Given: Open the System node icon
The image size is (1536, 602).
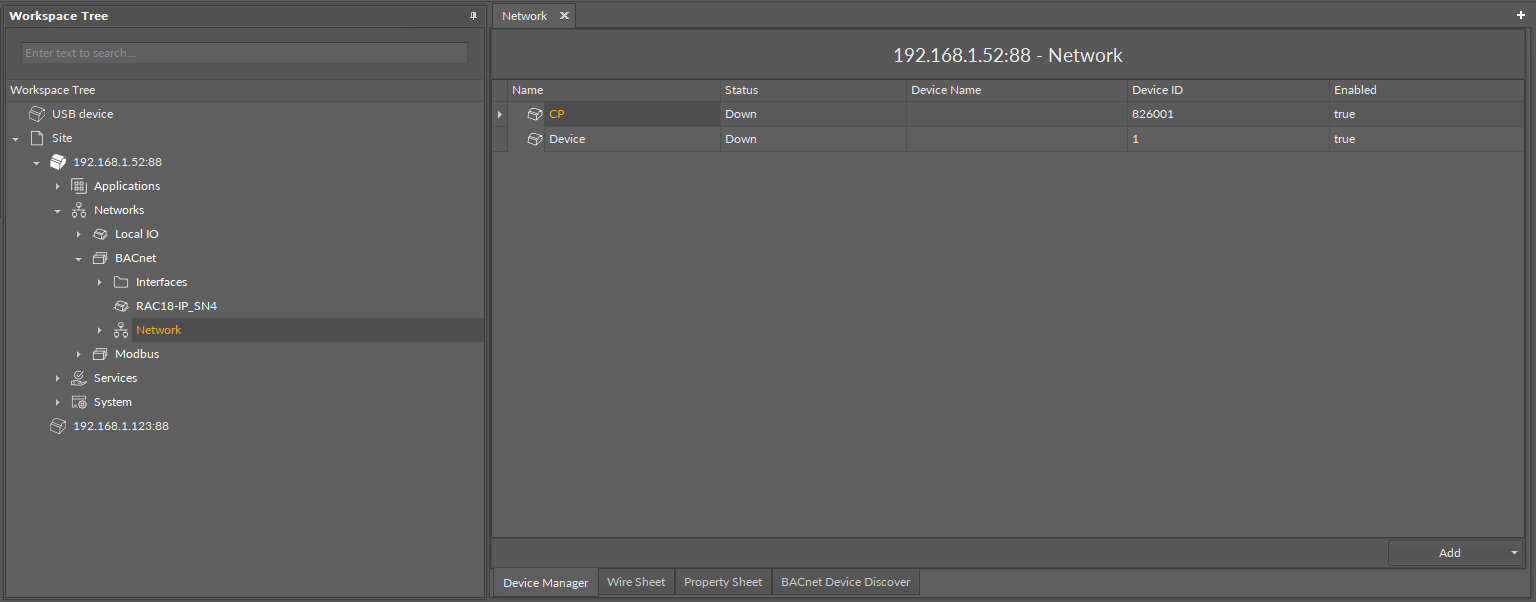Looking at the screenshot, I should click(78, 401).
